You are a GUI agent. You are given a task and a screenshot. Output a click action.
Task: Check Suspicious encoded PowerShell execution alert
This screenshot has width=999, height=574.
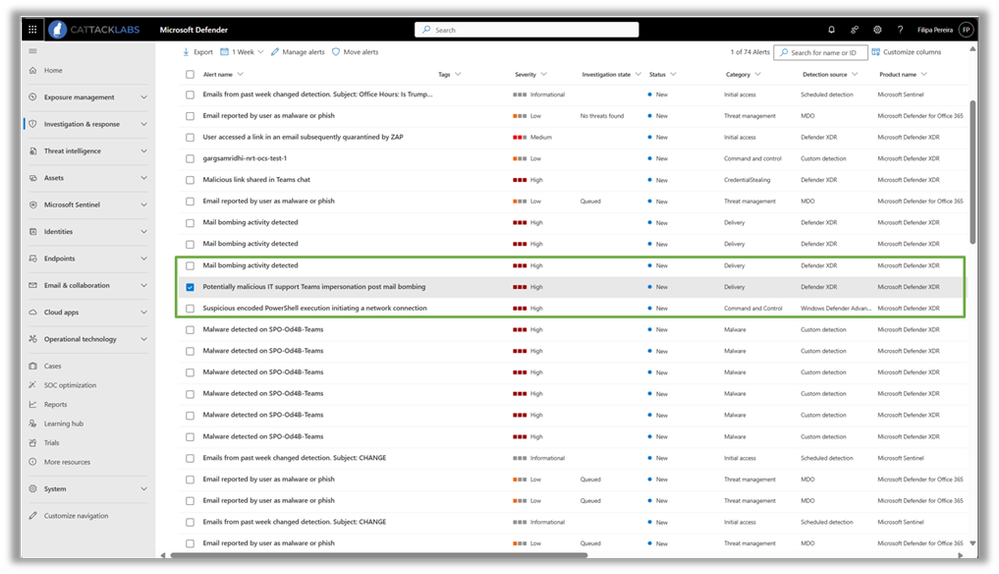190,308
